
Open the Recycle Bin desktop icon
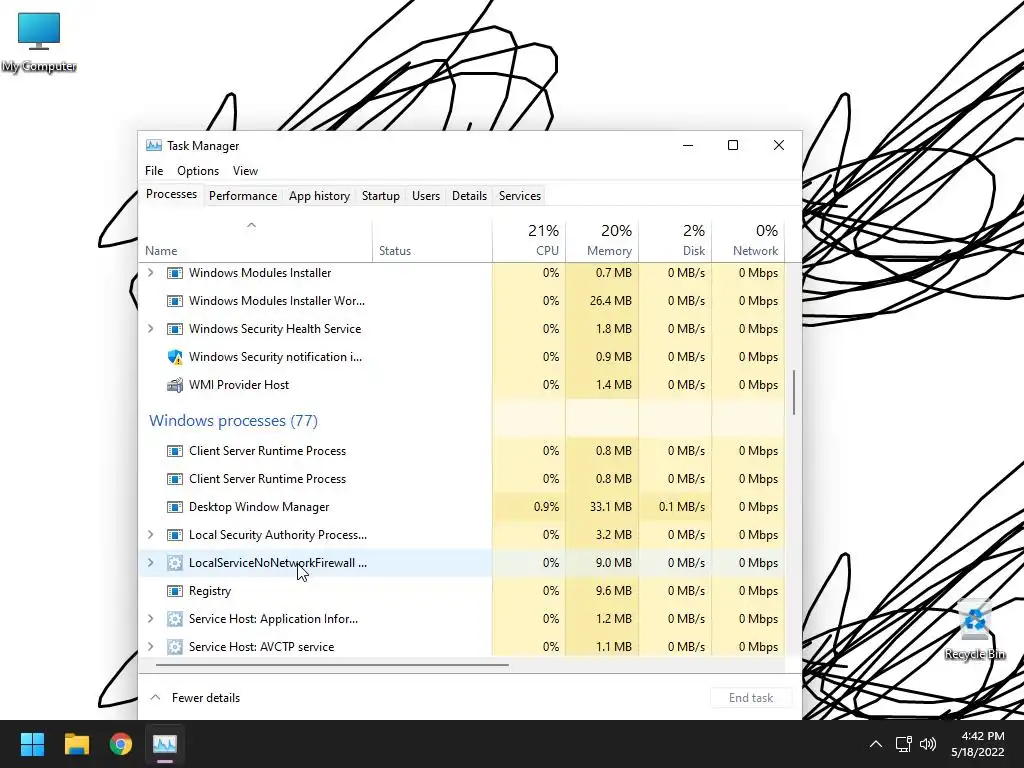tap(974, 630)
